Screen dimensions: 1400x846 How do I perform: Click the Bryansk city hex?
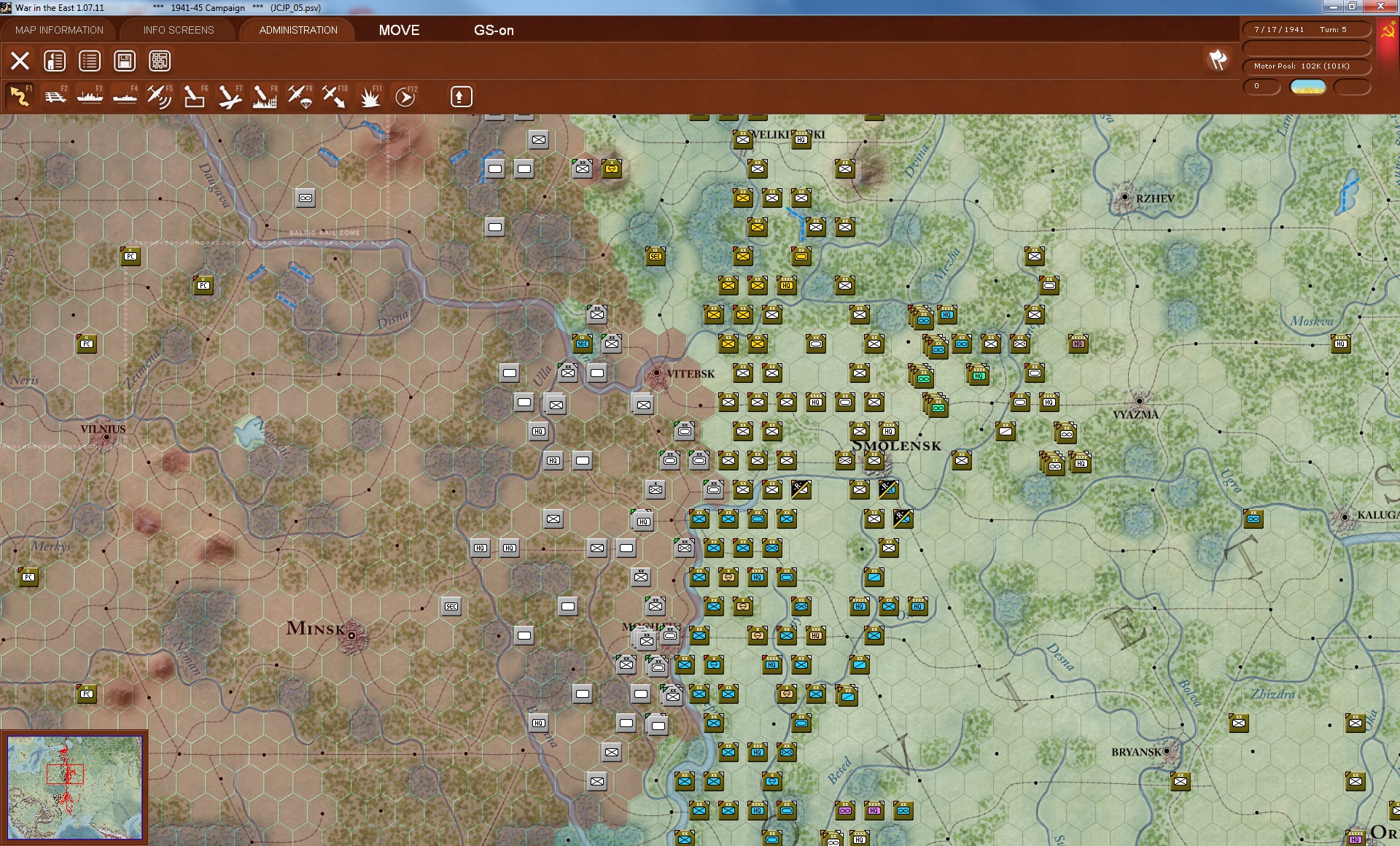tap(1167, 751)
